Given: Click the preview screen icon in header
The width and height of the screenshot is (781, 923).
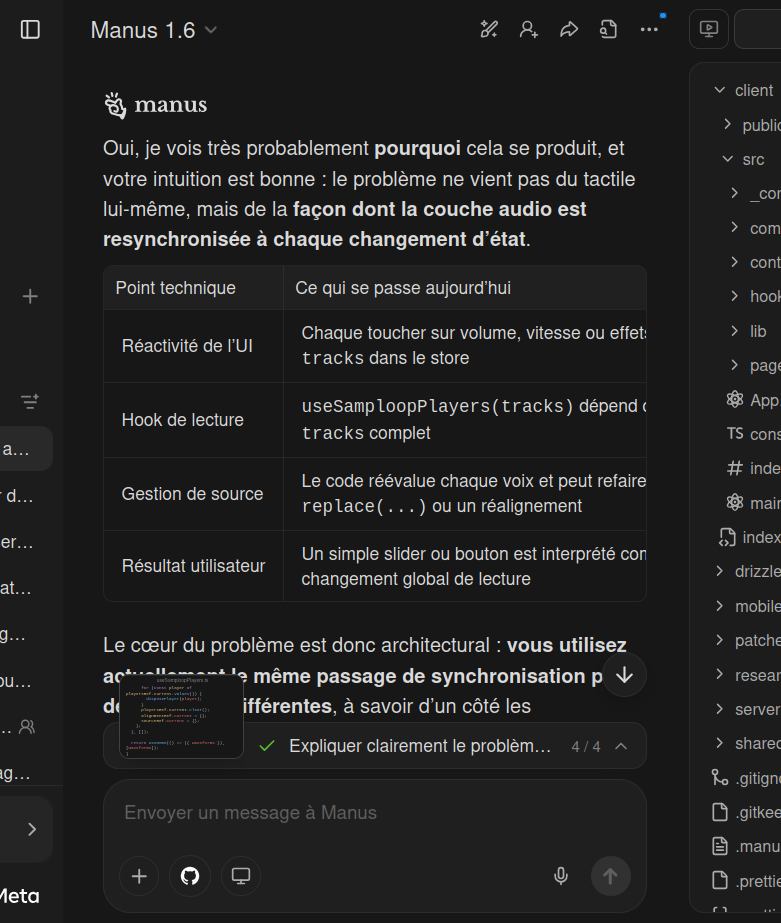Looking at the screenshot, I should (x=709, y=30).
